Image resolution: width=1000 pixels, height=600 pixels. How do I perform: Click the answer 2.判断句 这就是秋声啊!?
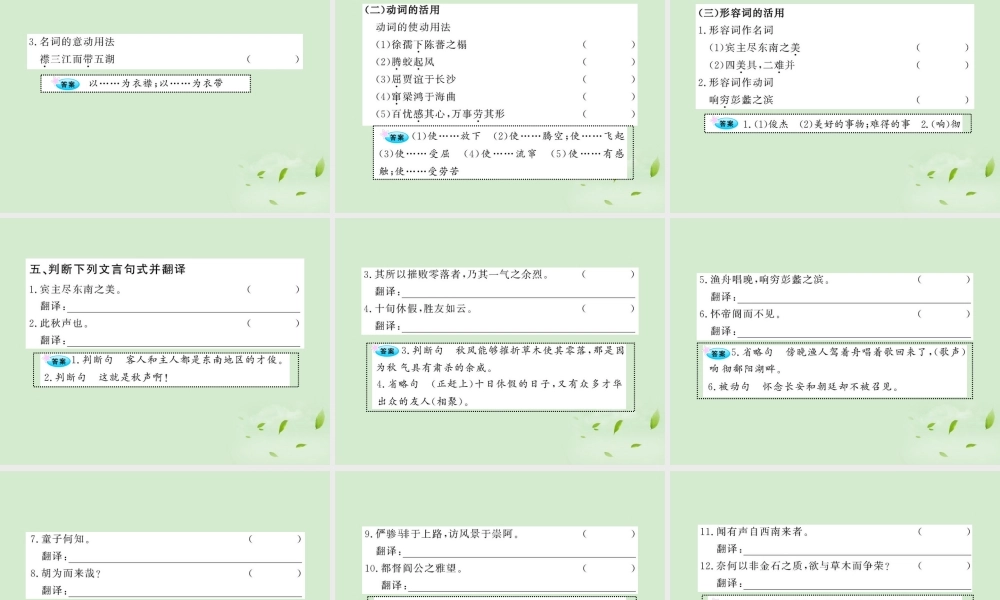107,377
